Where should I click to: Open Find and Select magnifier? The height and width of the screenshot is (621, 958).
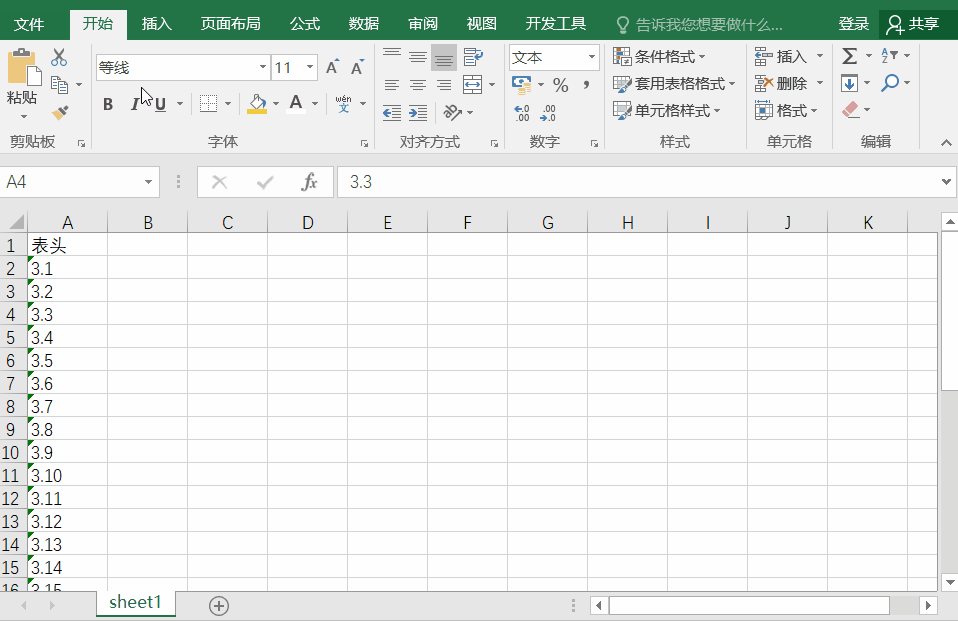pyautogui.click(x=890, y=82)
